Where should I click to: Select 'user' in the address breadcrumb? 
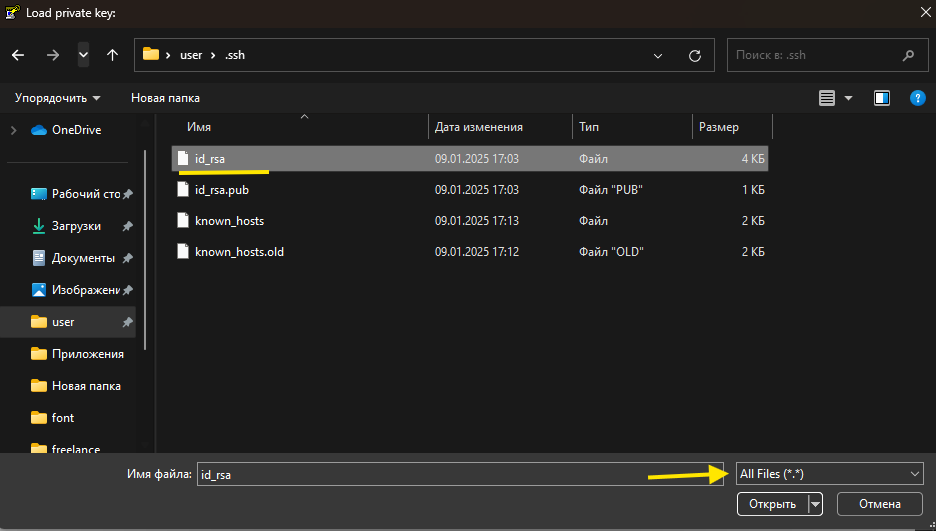click(191, 55)
